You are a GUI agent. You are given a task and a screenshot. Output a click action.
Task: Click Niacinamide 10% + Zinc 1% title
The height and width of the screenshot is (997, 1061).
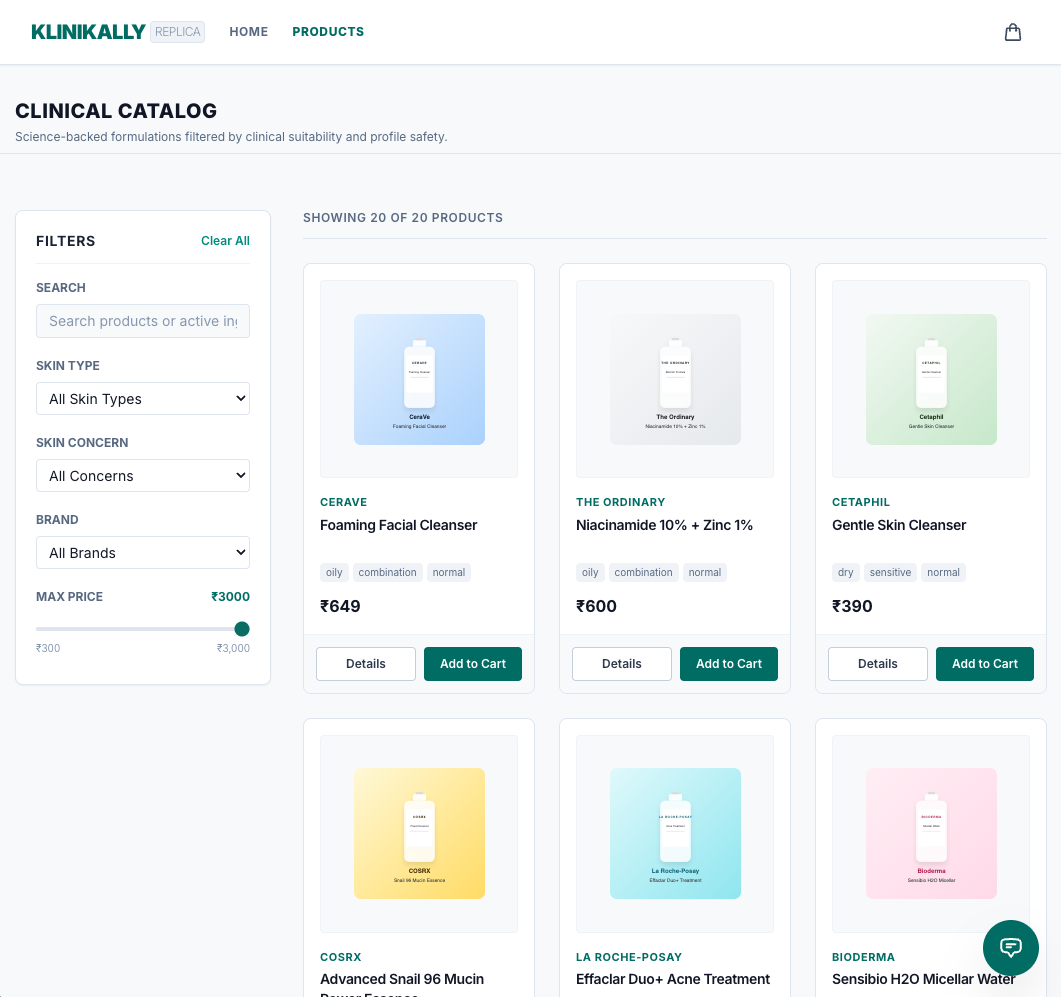coord(664,525)
